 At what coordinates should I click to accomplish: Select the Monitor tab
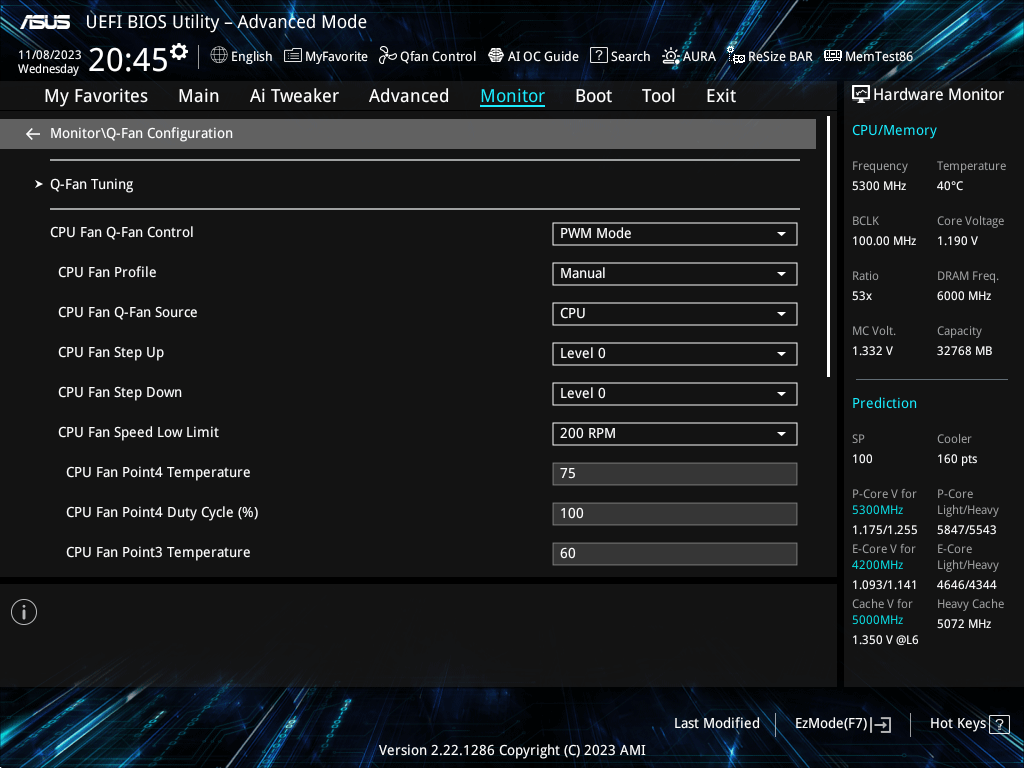[x=513, y=96]
